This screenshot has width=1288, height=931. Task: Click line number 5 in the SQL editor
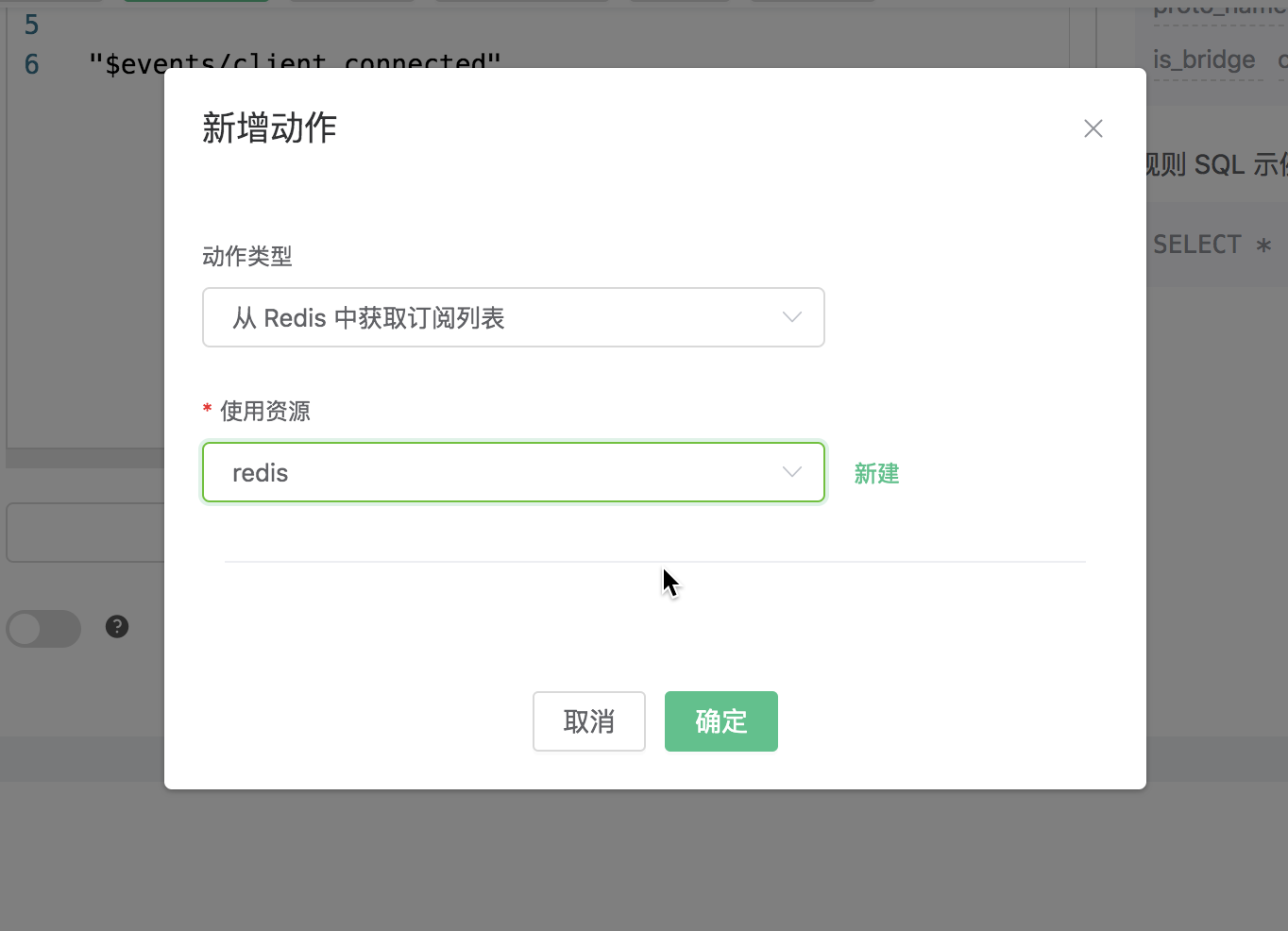point(31,25)
